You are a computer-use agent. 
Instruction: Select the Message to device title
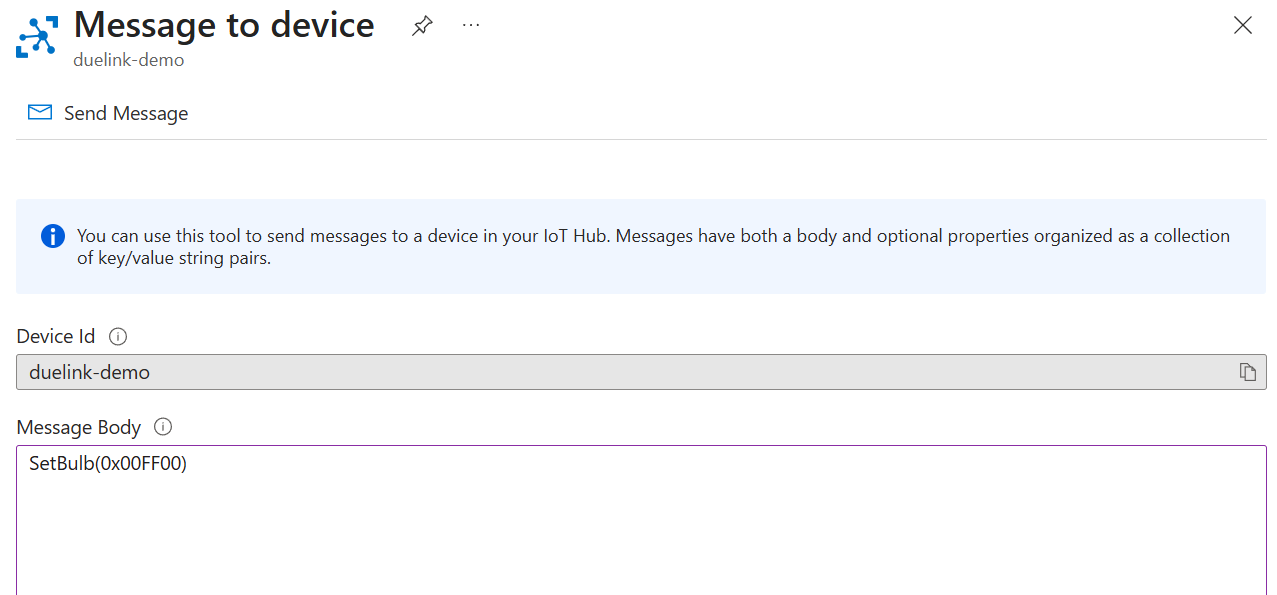click(x=224, y=25)
